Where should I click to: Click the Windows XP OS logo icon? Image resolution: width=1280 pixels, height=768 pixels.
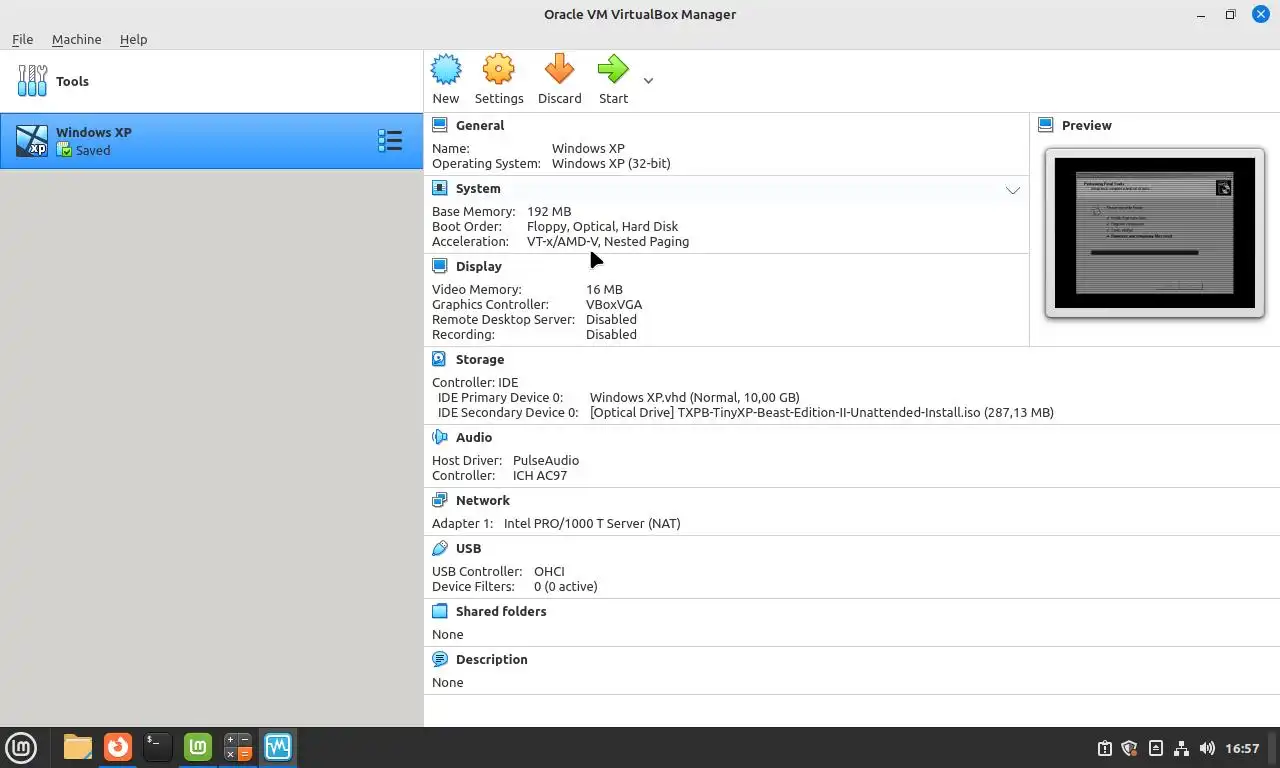pos(32,141)
